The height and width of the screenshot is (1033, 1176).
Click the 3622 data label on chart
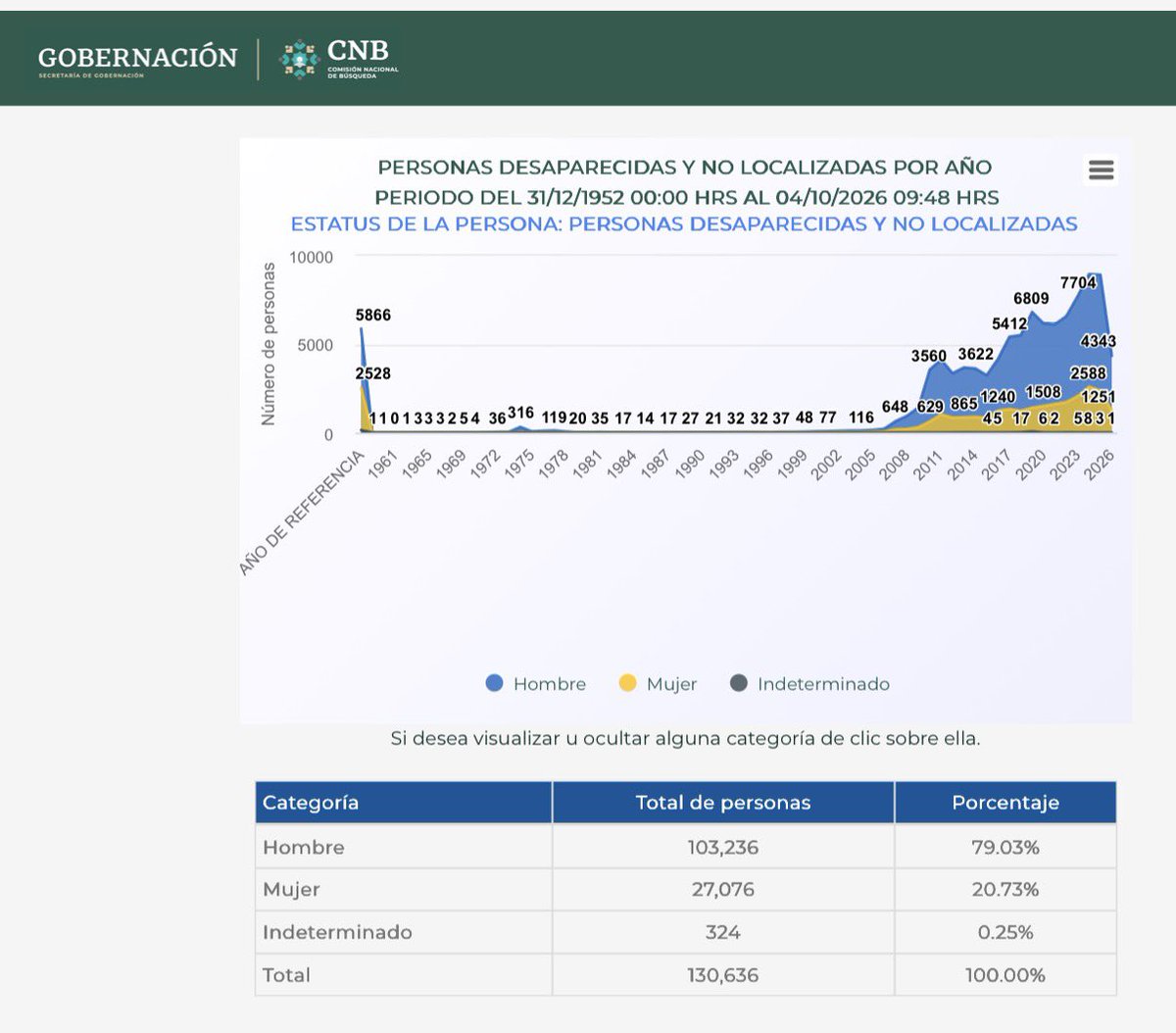[x=976, y=355]
